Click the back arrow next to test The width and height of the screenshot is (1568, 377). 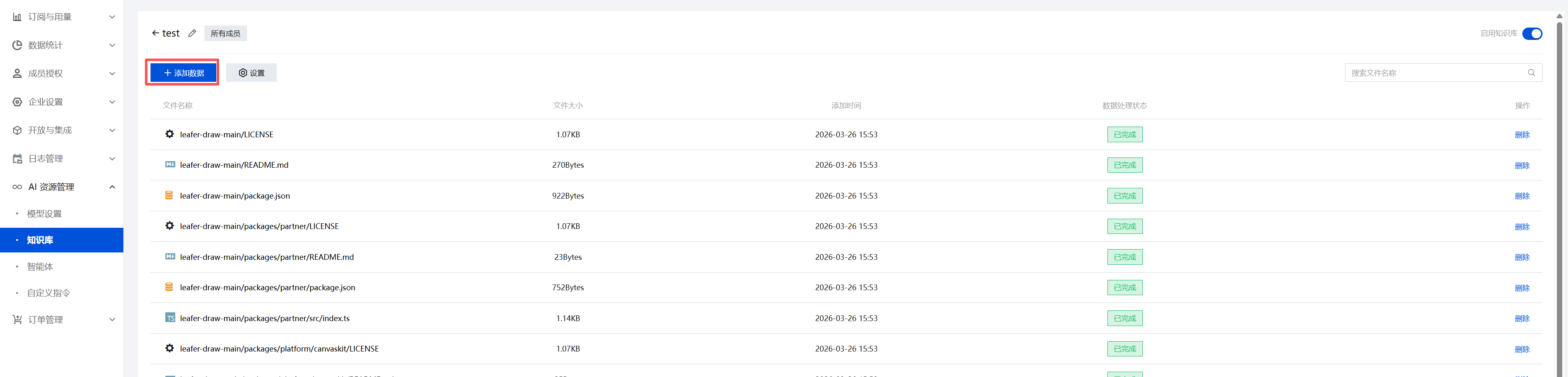155,33
